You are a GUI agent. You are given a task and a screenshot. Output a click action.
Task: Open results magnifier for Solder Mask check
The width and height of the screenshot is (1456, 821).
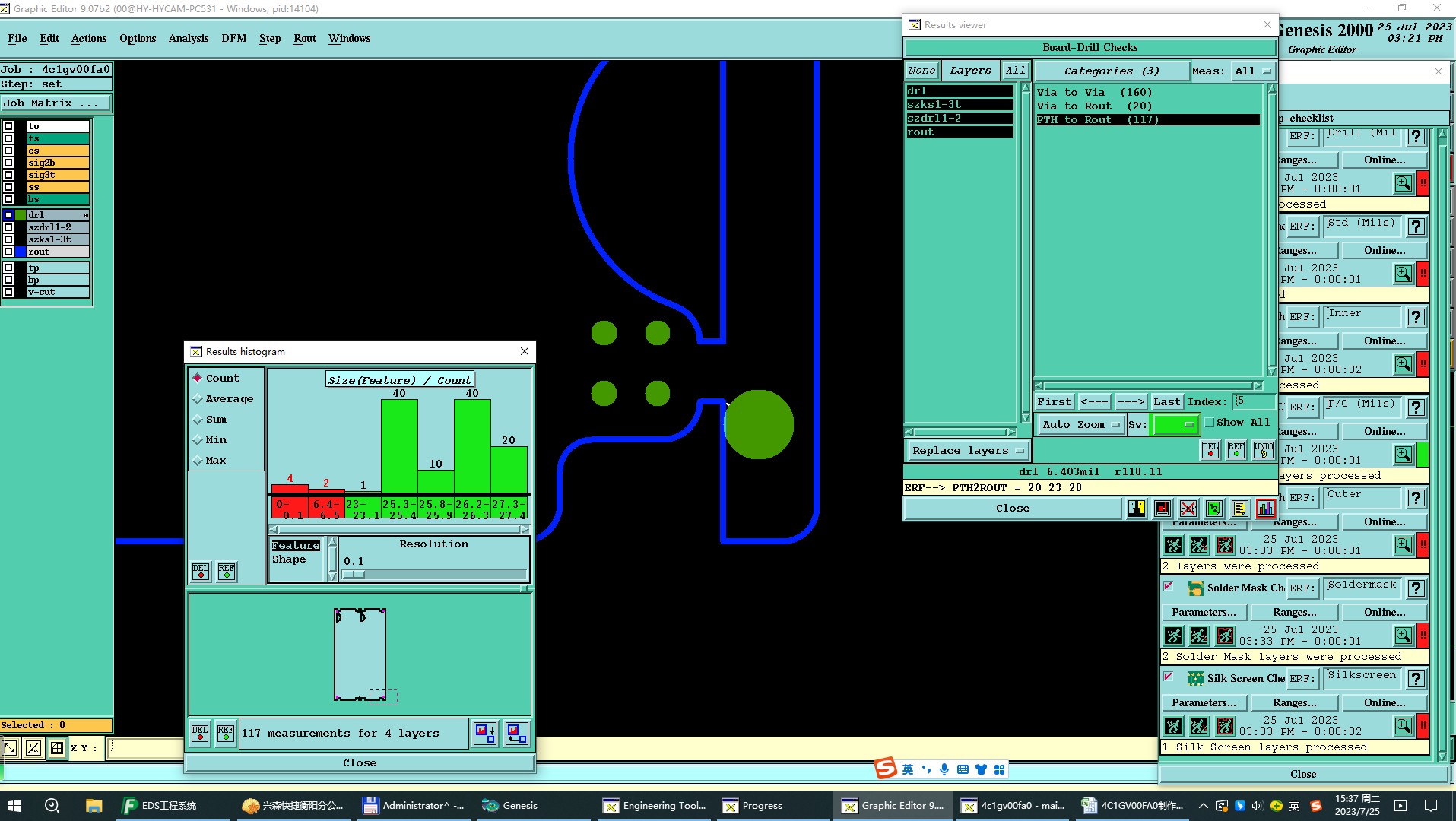tap(1404, 636)
